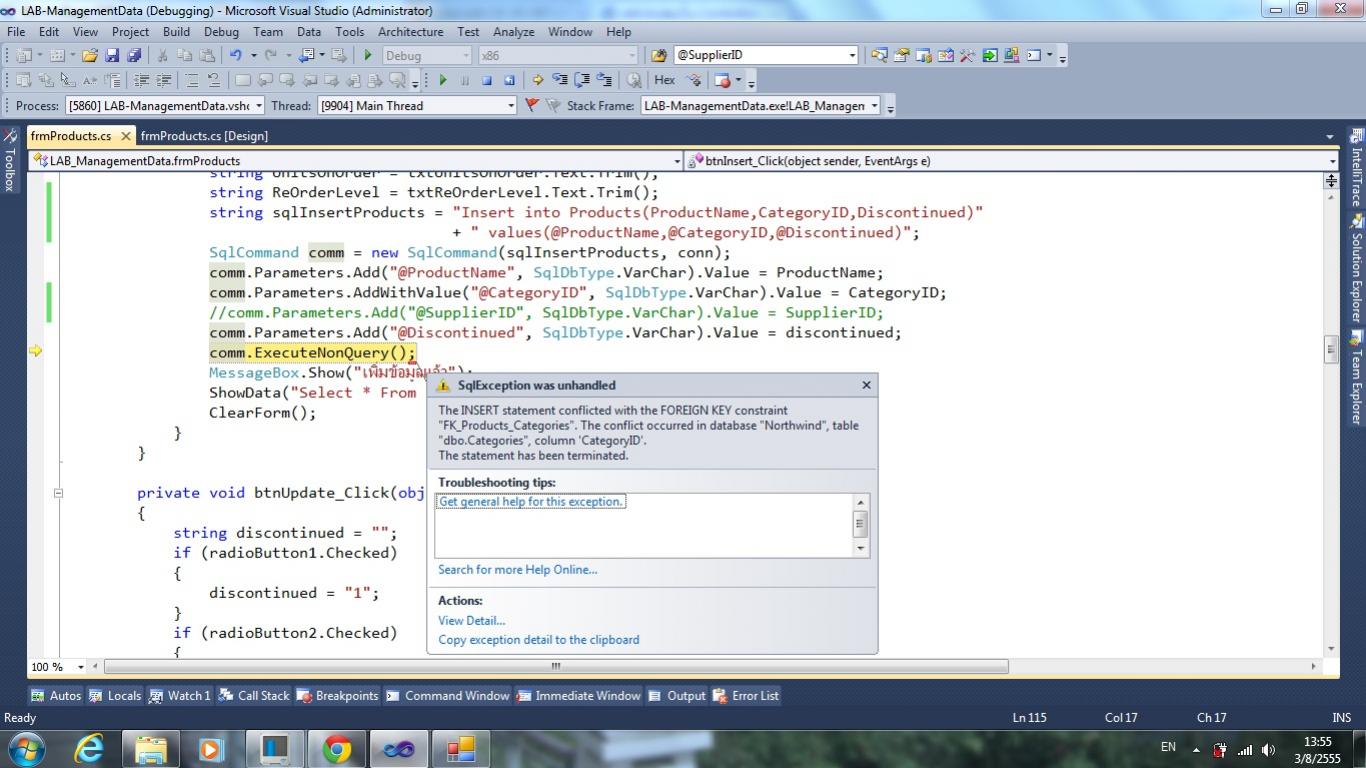The width and height of the screenshot is (1366, 768).
Task: Click the Find in Files icon beside the @SupplierID box
Action: pyautogui.click(x=658, y=56)
